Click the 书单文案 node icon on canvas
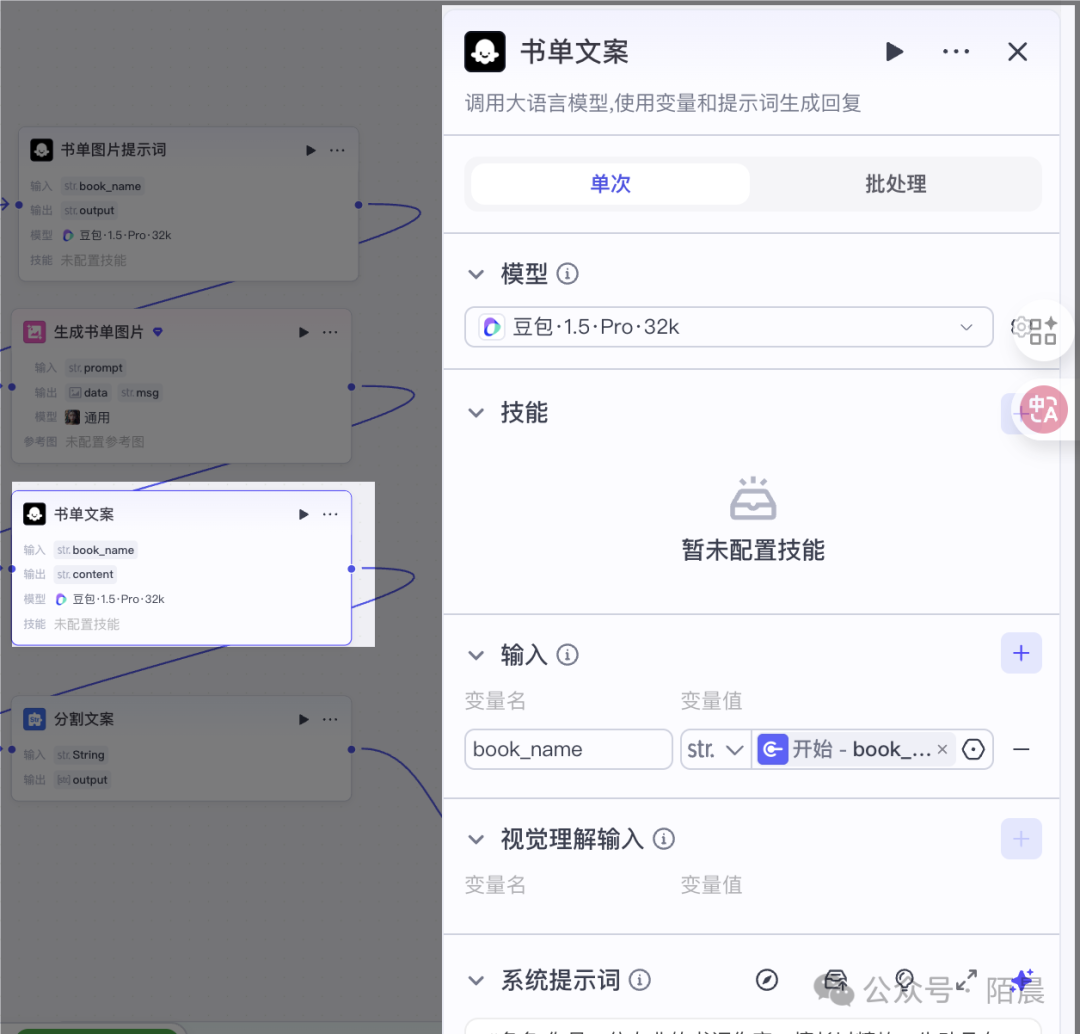Viewport: 1080px width, 1034px height. pyautogui.click(x=34, y=514)
